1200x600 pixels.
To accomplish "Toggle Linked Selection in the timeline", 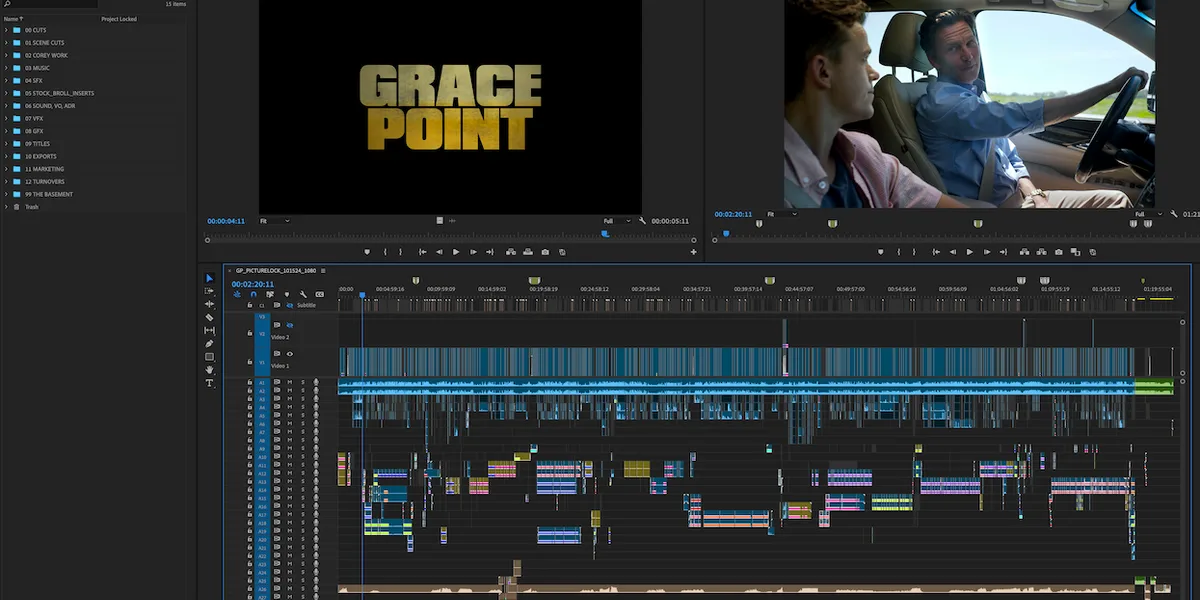I will [x=270, y=294].
